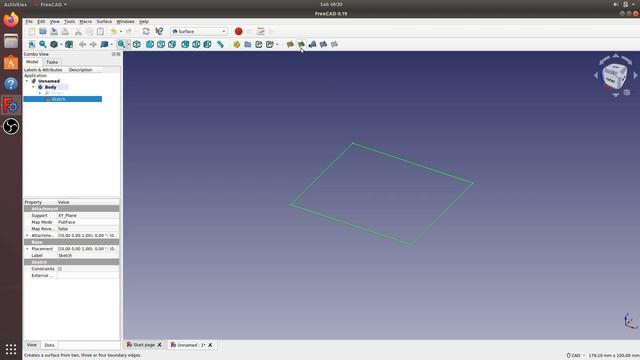
Task: Expand the Origin tree node
Action: pos(40,93)
